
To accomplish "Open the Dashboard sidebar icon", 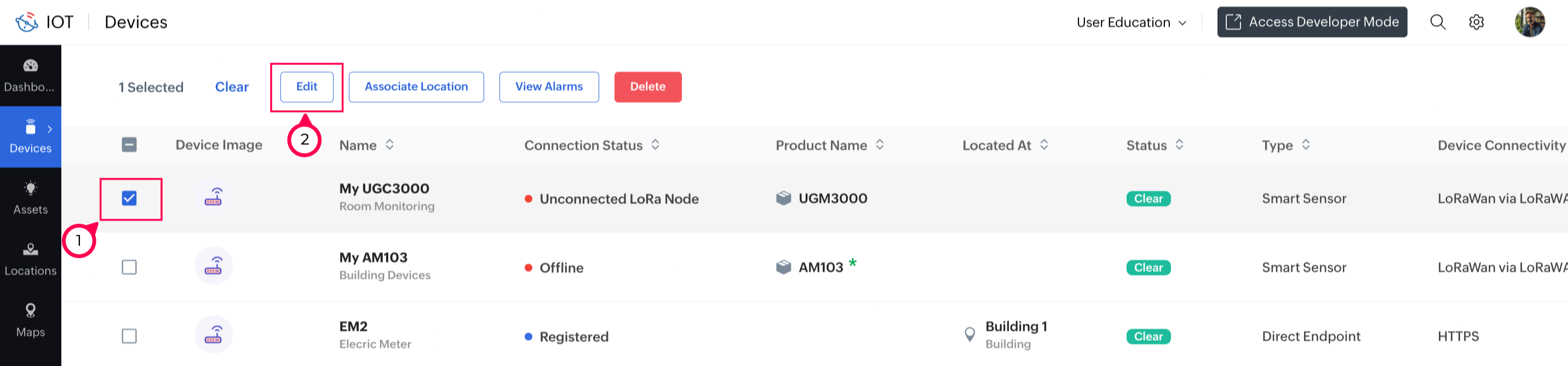I will [x=31, y=66].
